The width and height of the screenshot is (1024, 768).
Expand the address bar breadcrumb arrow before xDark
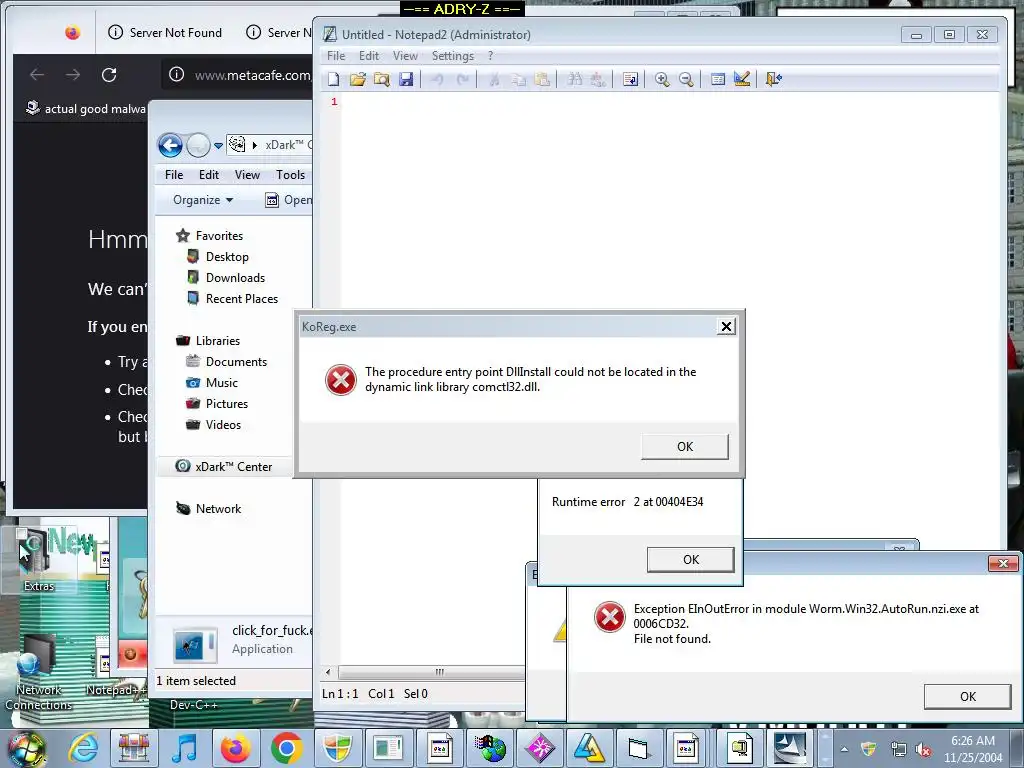click(255, 145)
